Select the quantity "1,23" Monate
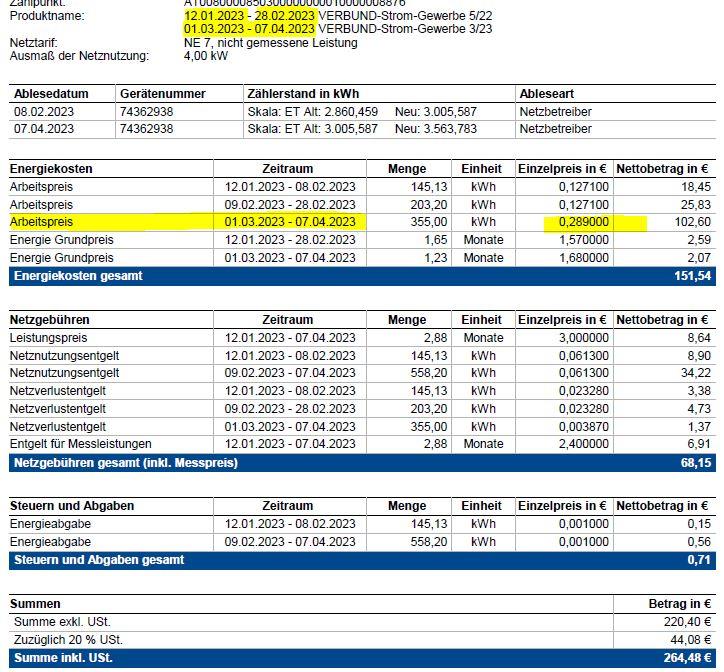The image size is (724, 672). (436, 258)
